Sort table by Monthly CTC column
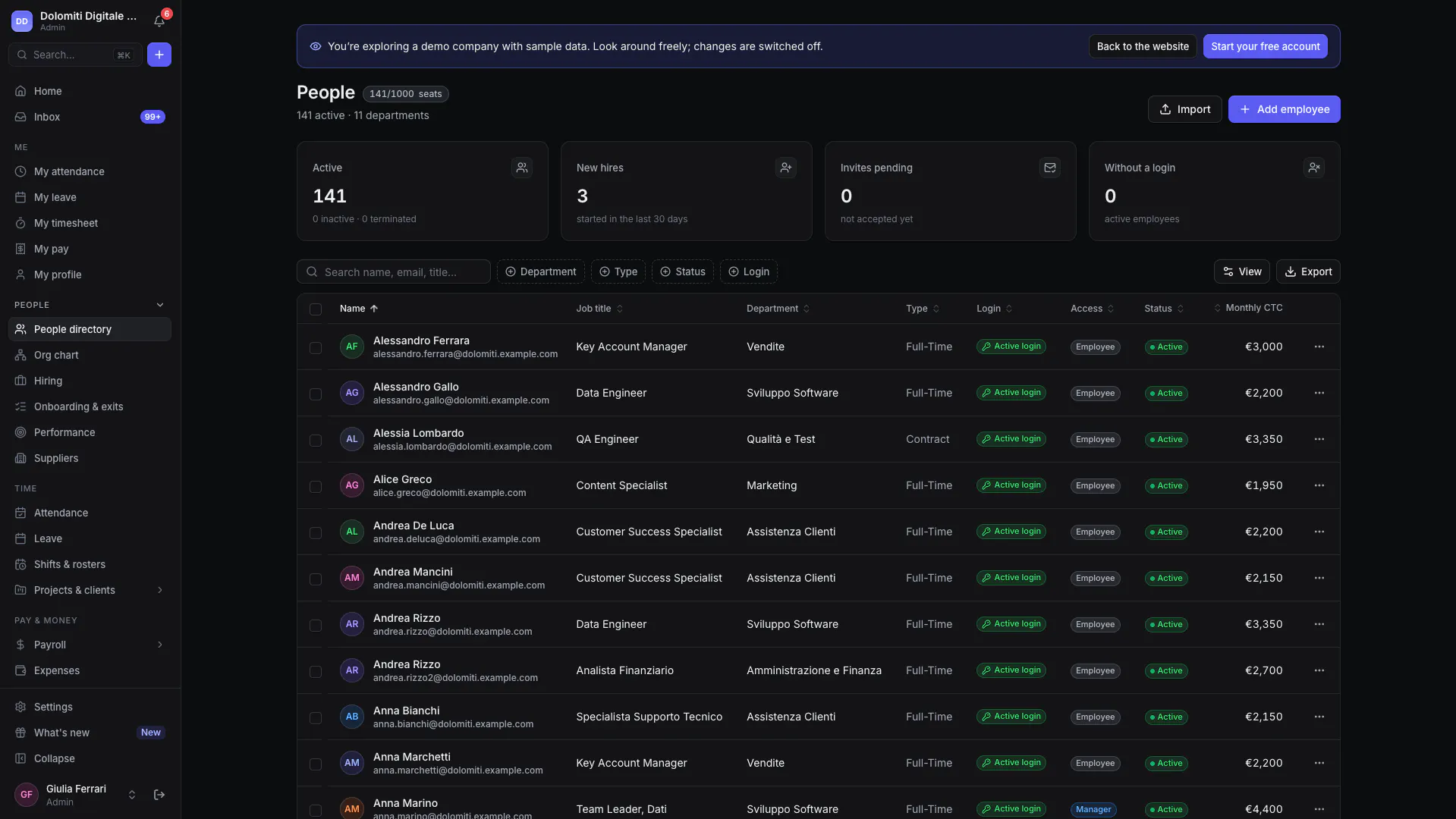The width and height of the screenshot is (1456, 819). [x=1248, y=308]
